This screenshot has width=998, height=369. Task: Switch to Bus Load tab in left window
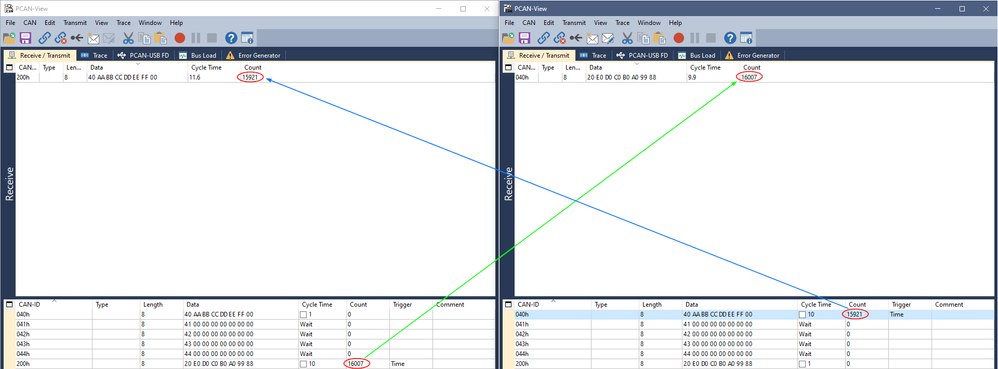[x=199, y=55]
